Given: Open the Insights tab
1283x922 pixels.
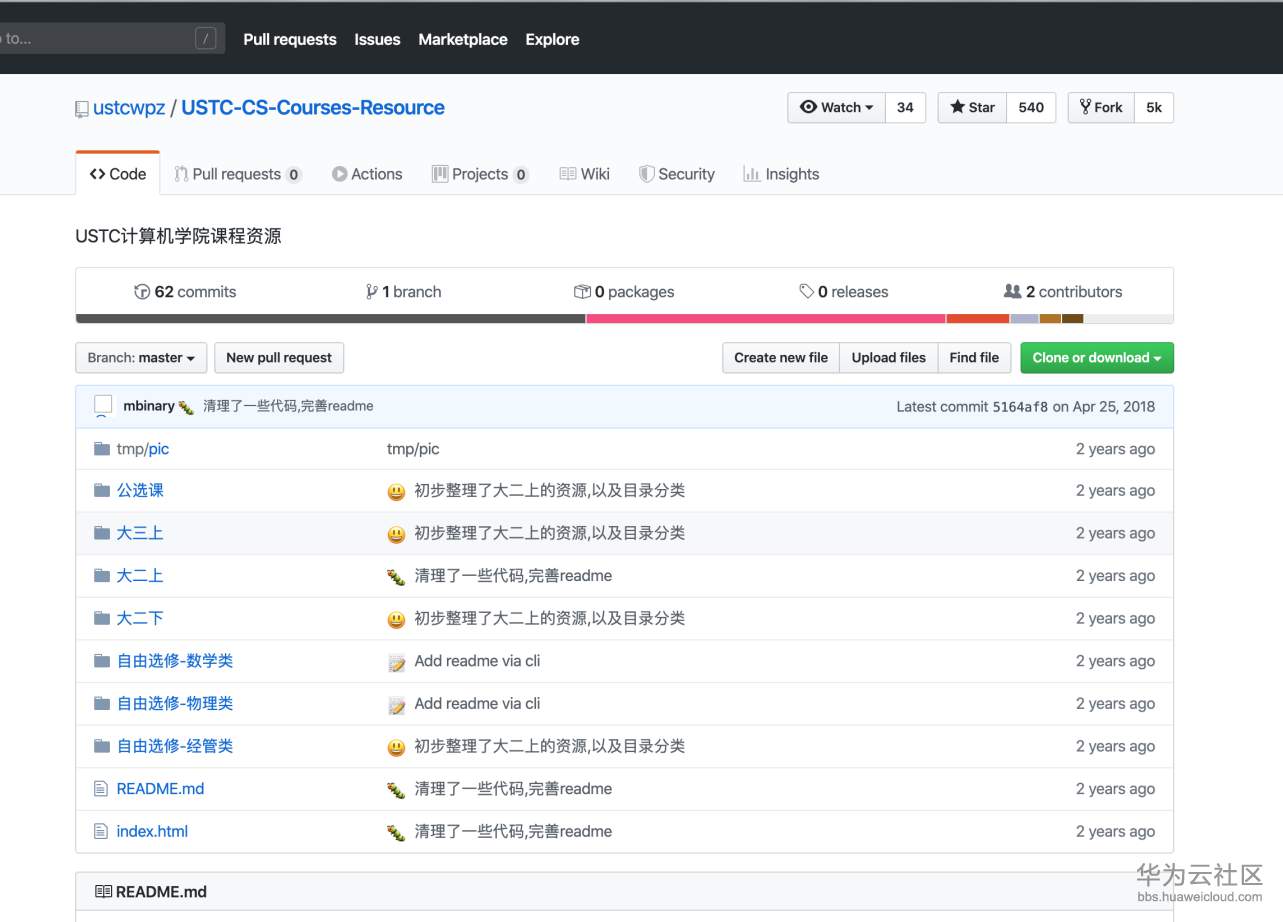Looking at the screenshot, I should coord(781,174).
